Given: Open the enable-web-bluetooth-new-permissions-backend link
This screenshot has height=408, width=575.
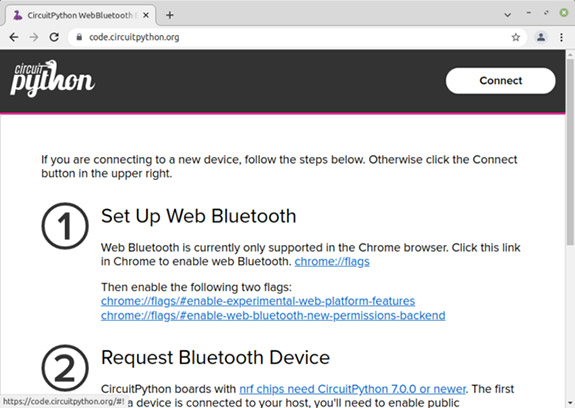Looking at the screenshot, I should pyautogui.click(x=273, y=315).
